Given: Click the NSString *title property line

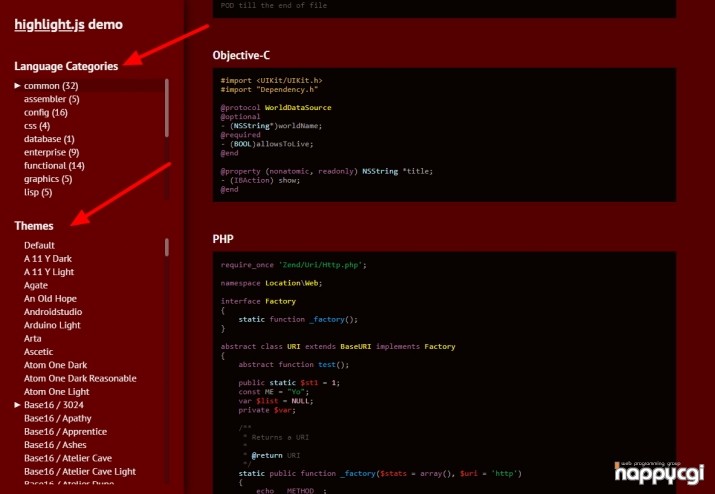Looking at the screenshot, I should point(326,172).
